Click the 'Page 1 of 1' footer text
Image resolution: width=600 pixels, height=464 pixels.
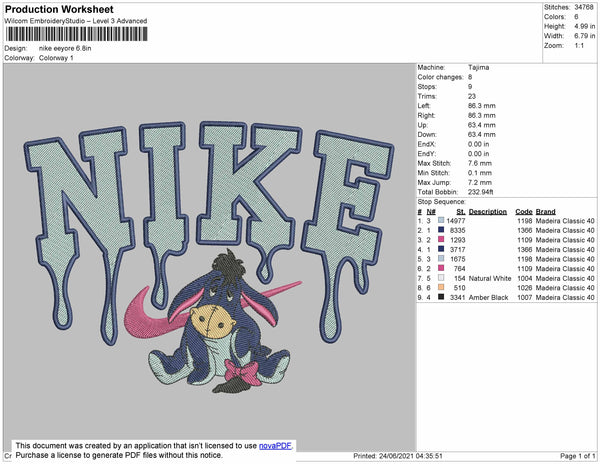click(577, 456)
